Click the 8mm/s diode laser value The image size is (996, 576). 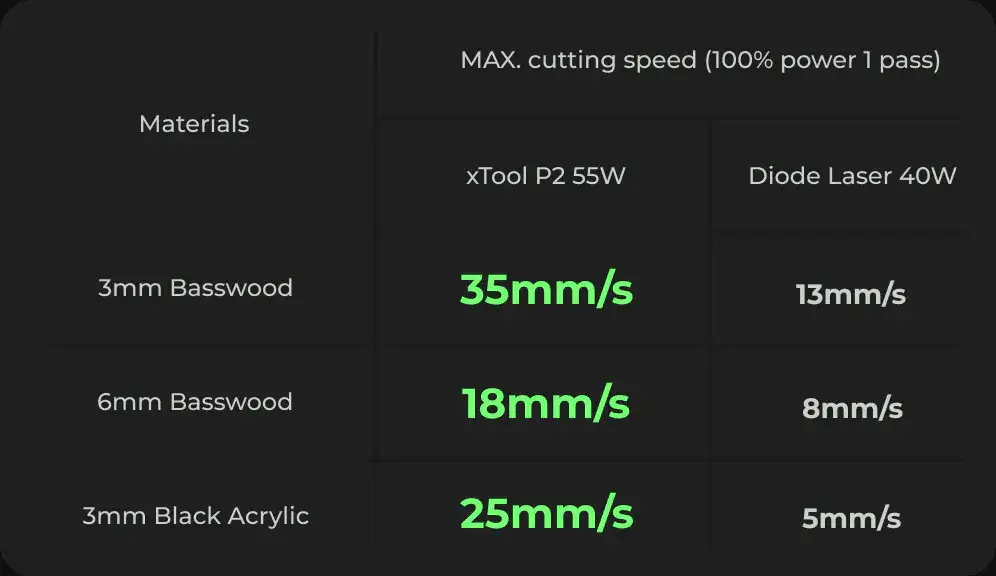click(x=852, y=408)
